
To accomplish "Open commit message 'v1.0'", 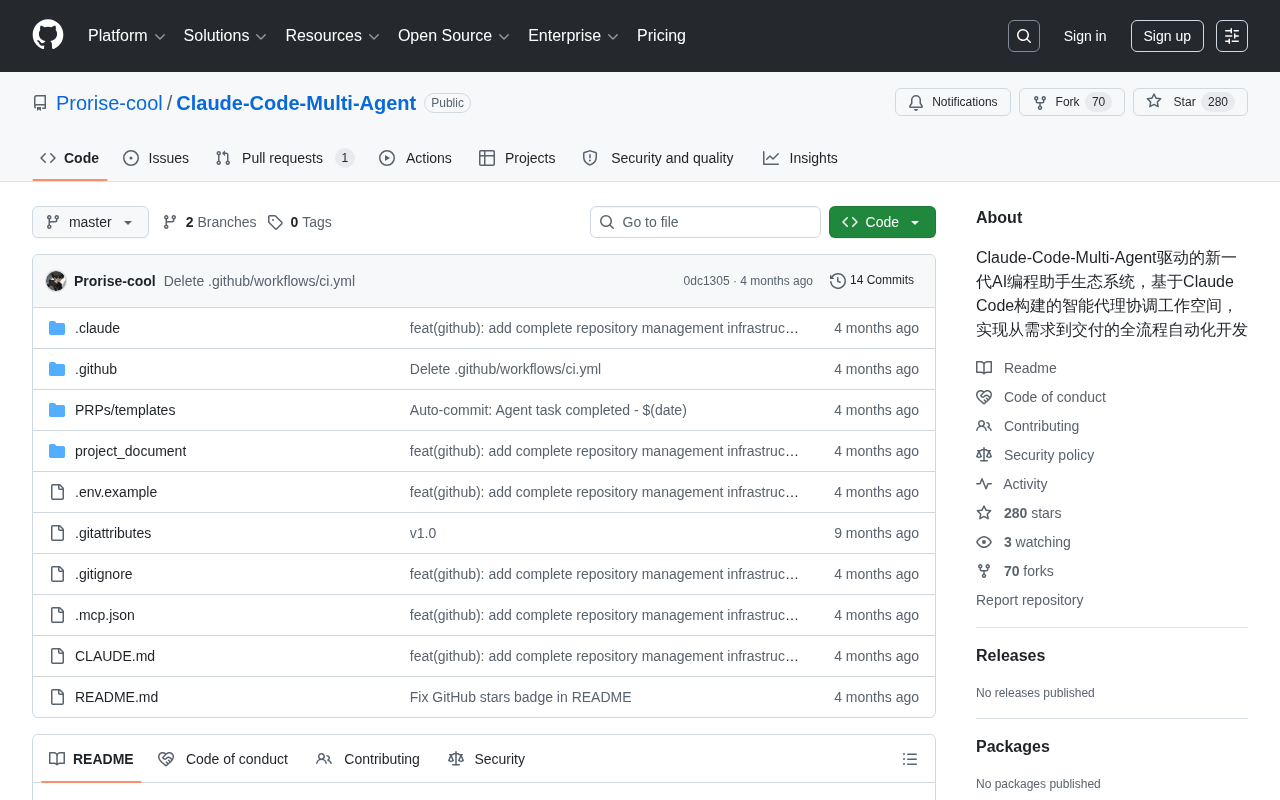I will [423, 533].
